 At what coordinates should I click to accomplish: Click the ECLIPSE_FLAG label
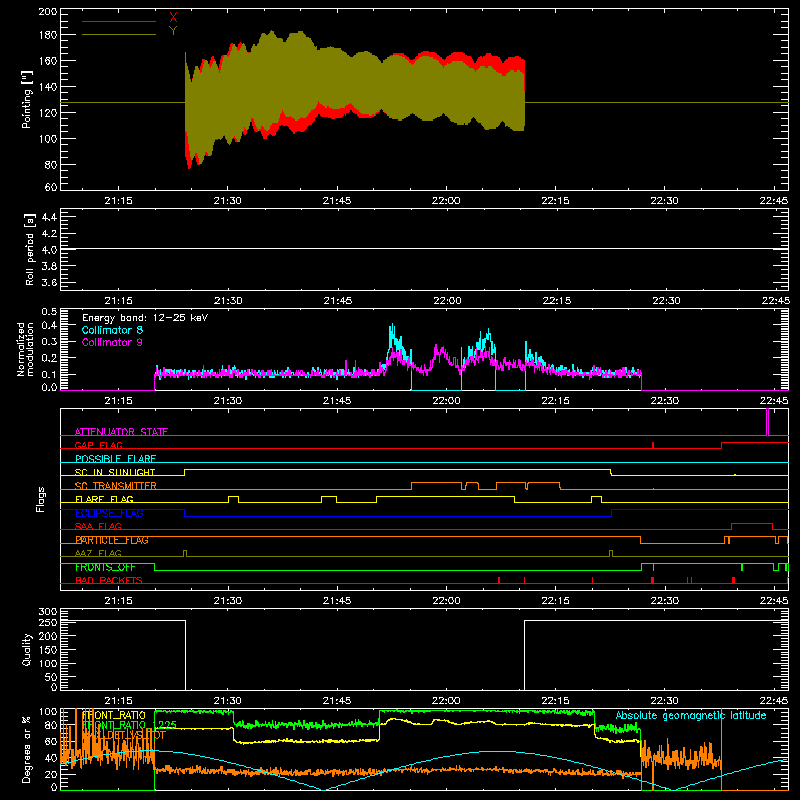[109, 513]
